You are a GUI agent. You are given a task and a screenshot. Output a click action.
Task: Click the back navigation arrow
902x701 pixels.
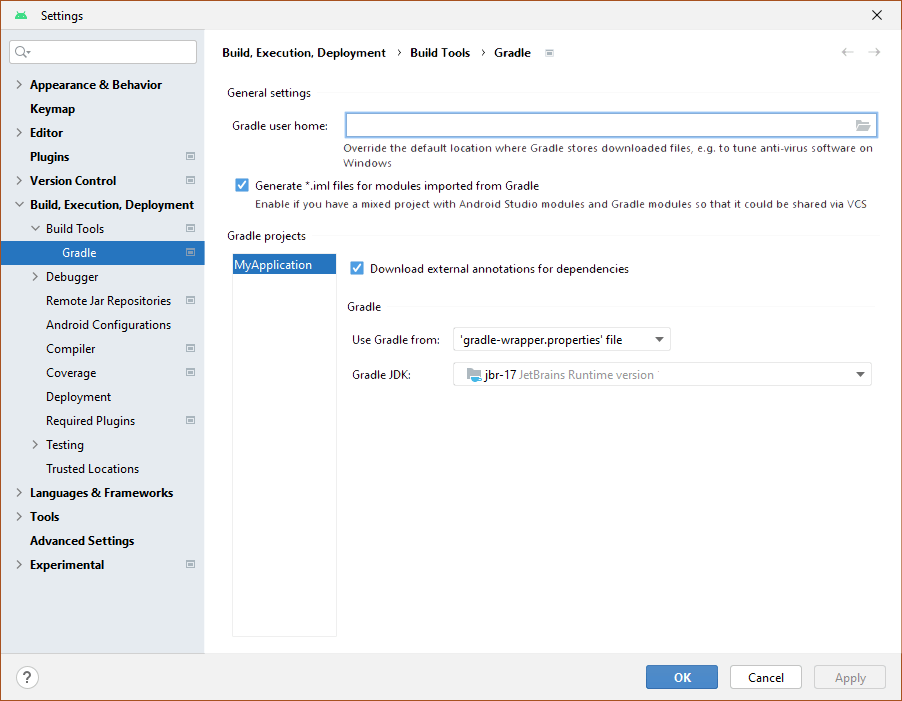847,52
